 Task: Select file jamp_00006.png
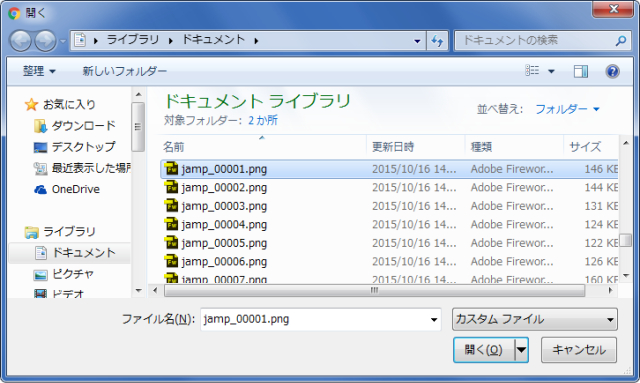[x=389, y=261]
